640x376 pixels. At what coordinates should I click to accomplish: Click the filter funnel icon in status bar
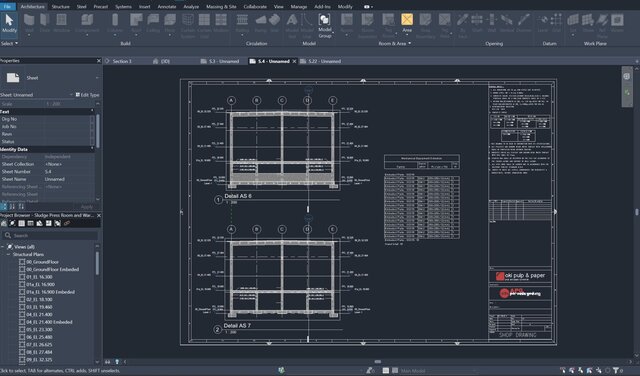616,370
